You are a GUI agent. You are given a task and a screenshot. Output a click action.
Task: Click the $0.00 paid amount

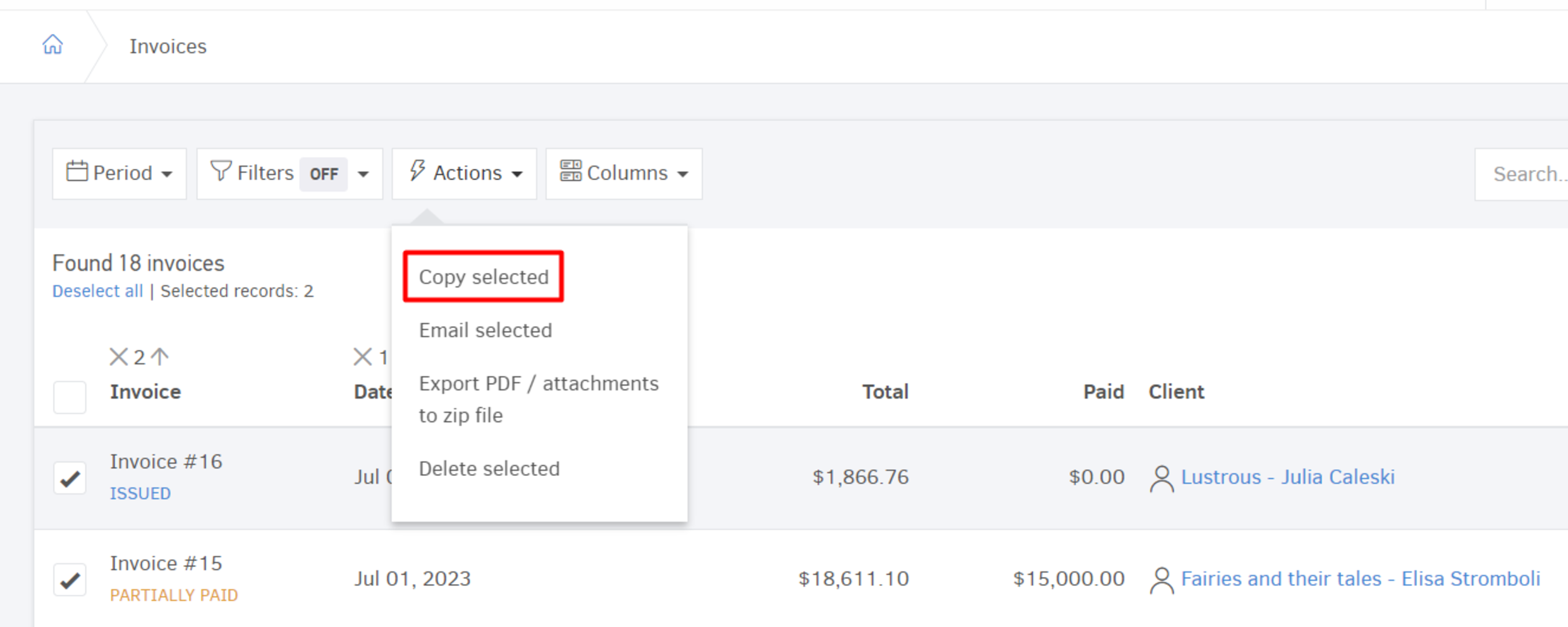[x=1097, y=477]
